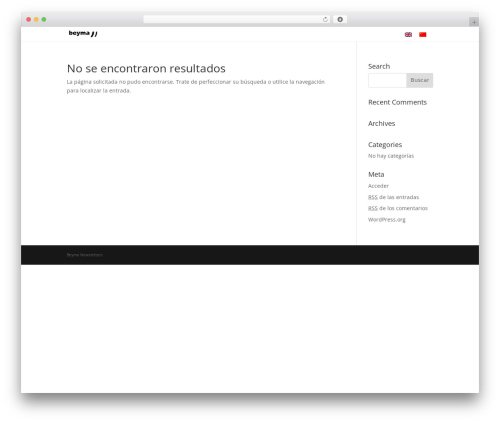Open RSS de las entradas link
Screen dimensions: 500x423
(x=393, y=197)
